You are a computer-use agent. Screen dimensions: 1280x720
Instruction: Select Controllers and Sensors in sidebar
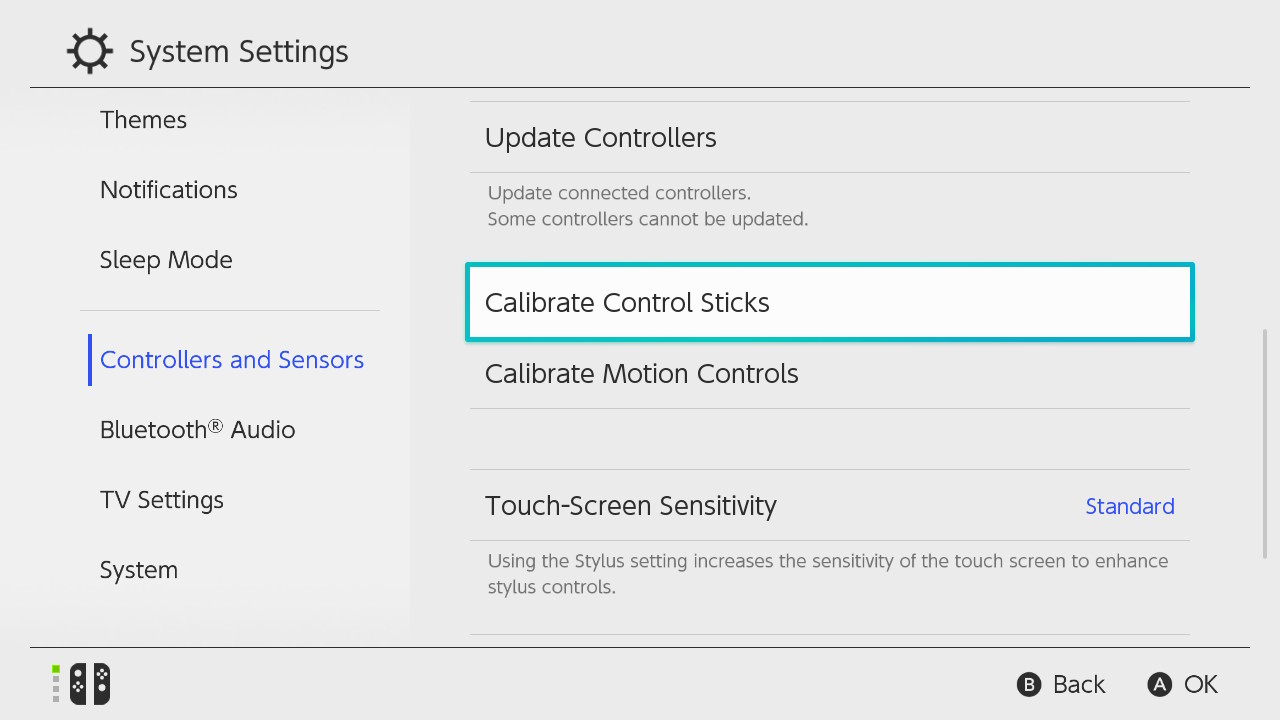coord(232,360)
